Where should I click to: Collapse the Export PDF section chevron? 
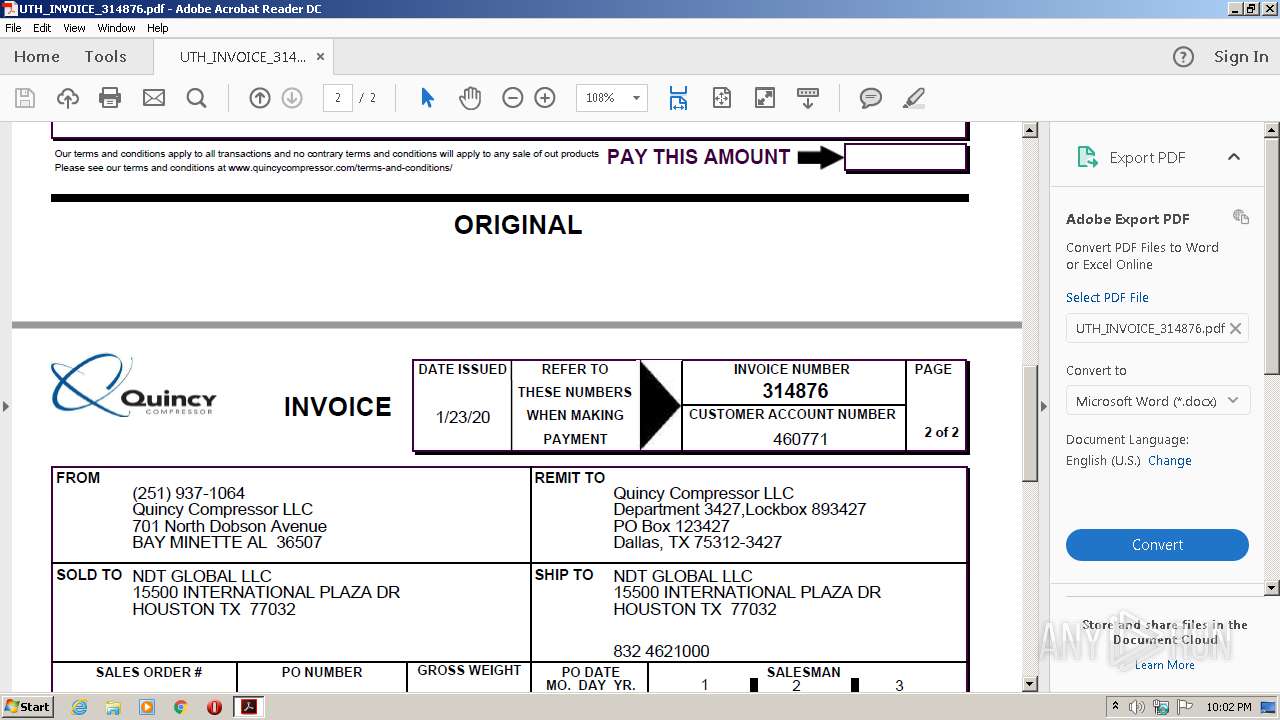click(x=1233, y=157)
